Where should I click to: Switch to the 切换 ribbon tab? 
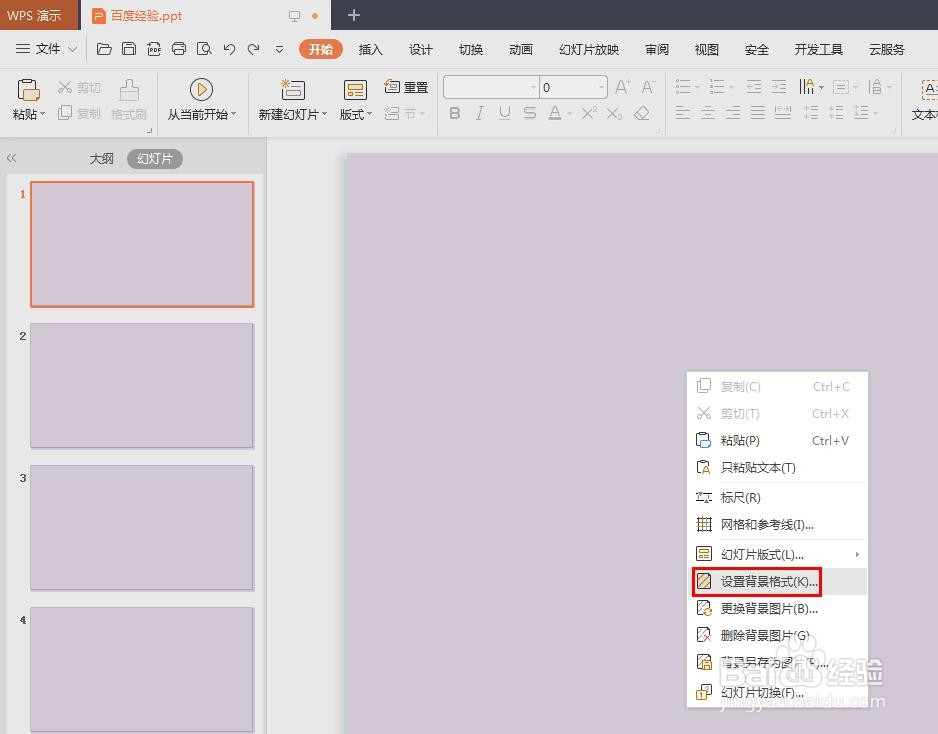click(x=471, y=50)
